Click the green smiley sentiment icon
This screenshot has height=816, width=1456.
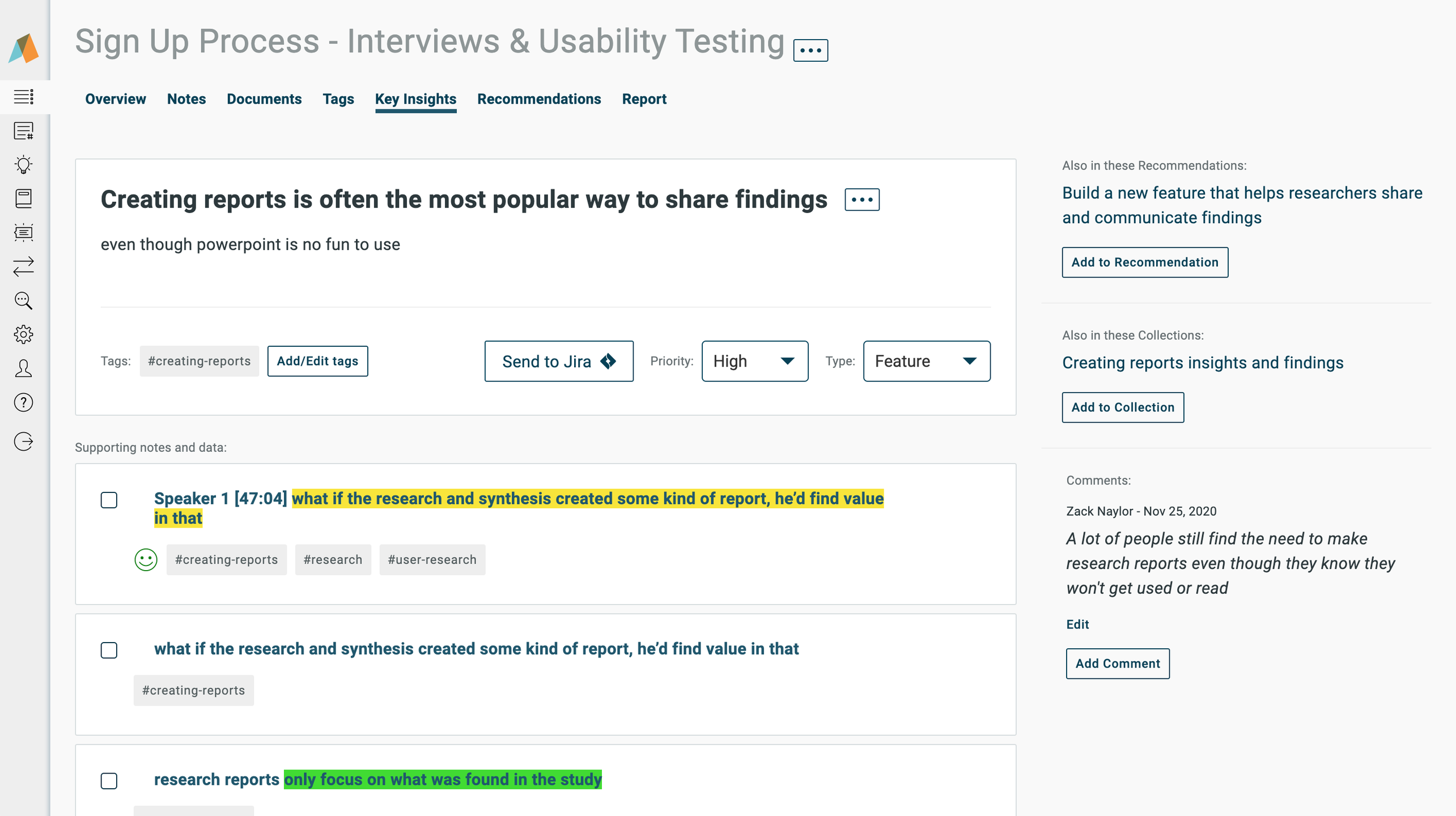point(146,560)
